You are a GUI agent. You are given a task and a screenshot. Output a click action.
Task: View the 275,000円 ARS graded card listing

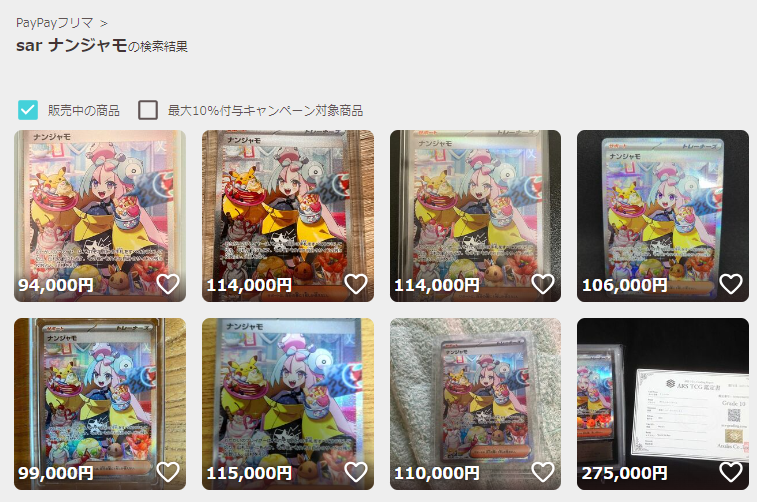[x=663, y=404]
